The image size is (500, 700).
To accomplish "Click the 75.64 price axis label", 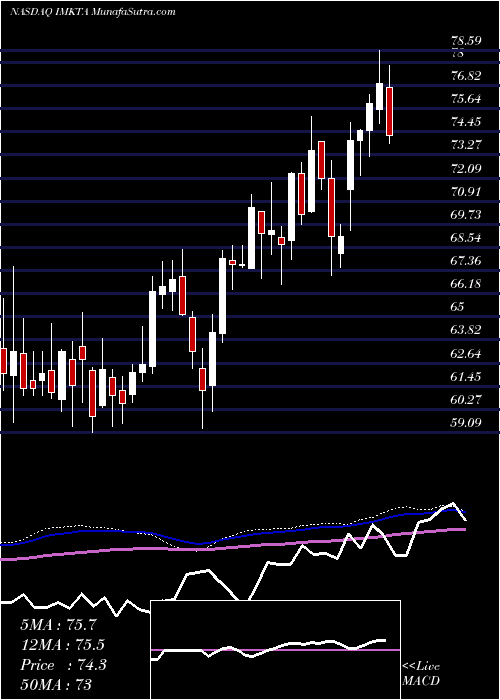I will [x=466, y=99].
